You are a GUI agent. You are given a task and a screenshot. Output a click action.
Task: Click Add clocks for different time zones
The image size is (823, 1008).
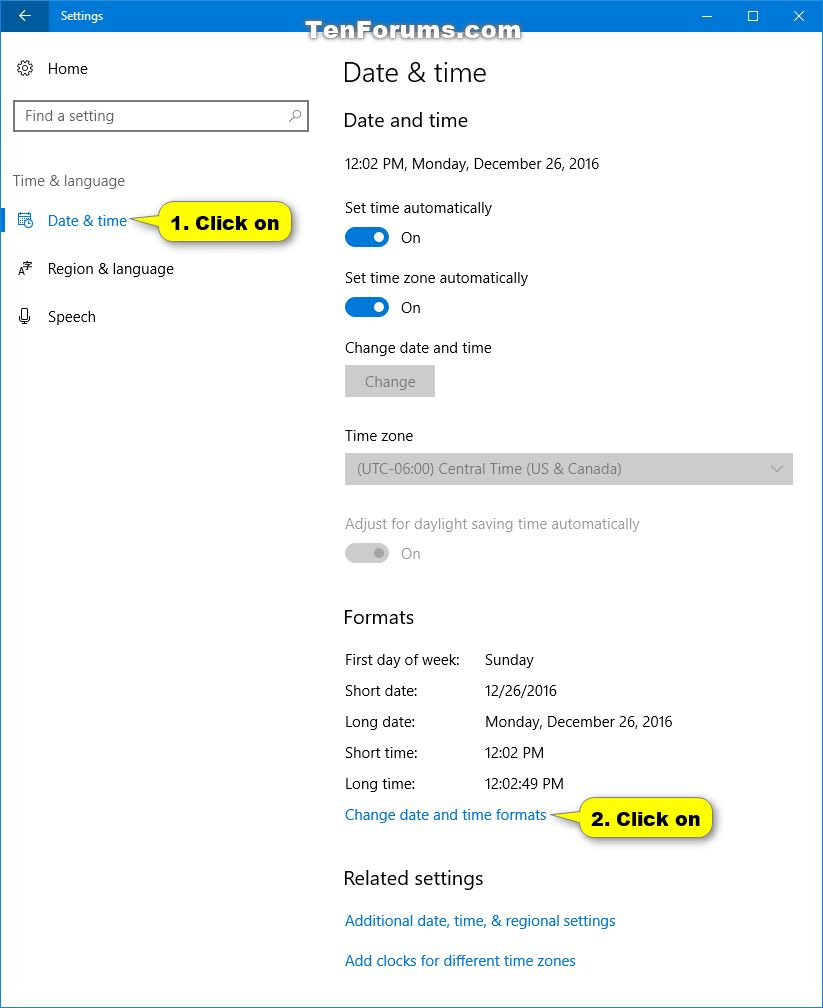point(460,960)
